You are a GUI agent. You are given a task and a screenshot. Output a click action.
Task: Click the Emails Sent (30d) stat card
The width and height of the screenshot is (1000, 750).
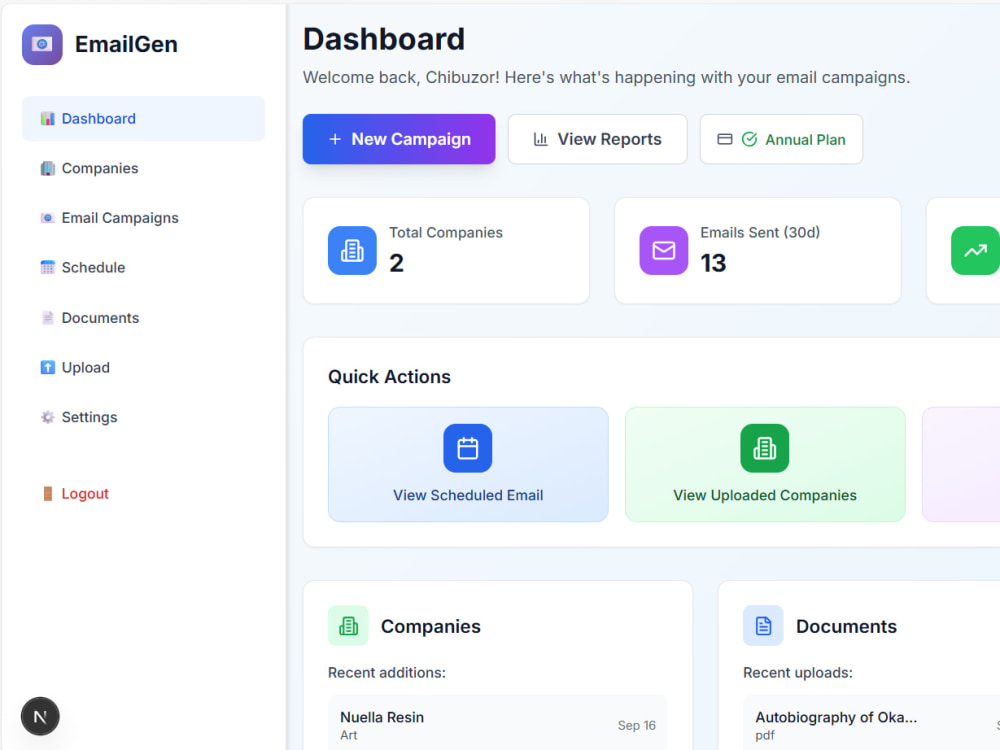click(x=758, y=251)
